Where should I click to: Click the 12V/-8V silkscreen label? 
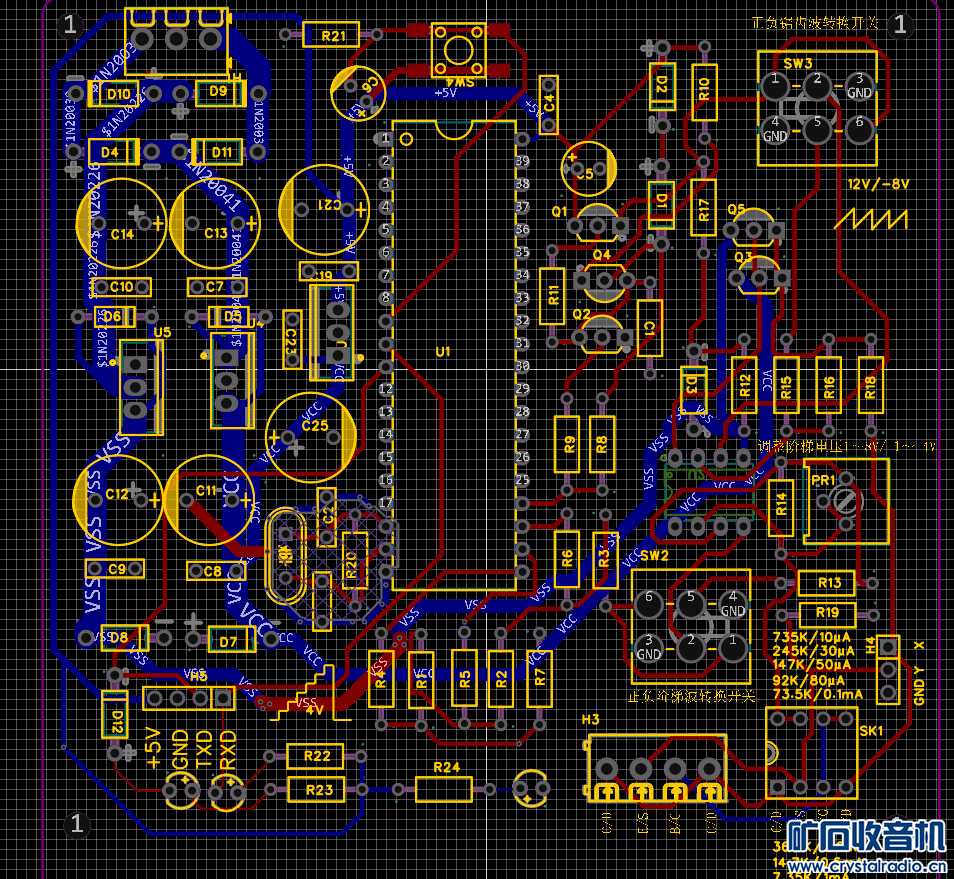pos(878,184)
